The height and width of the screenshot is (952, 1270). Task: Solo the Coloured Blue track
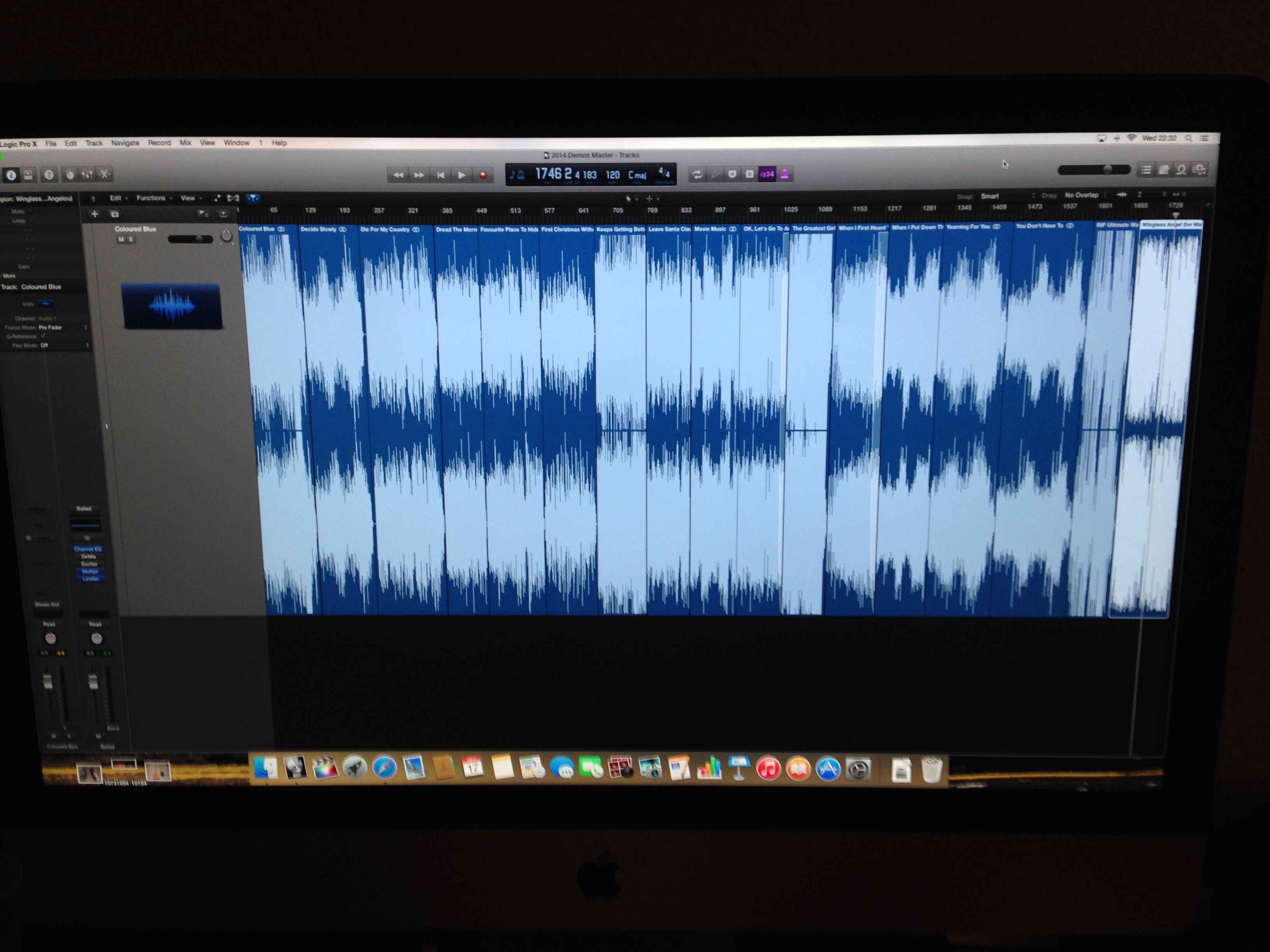[x=132, y=240]
